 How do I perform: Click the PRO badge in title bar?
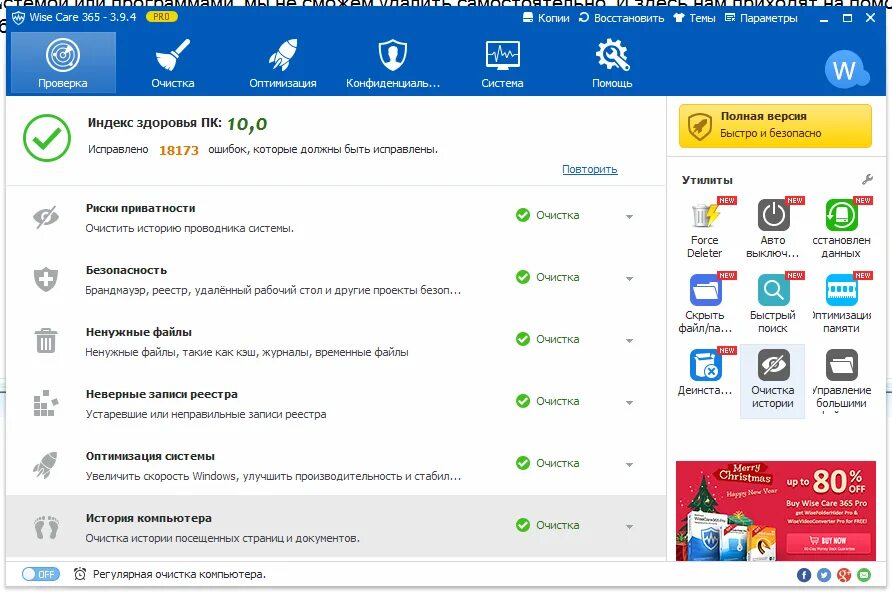tap(162, 17)
